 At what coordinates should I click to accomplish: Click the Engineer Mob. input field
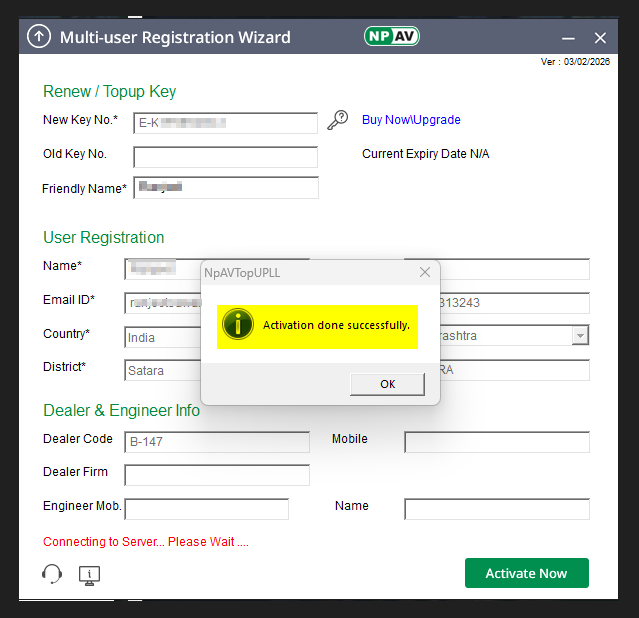[x=206, y=509]
